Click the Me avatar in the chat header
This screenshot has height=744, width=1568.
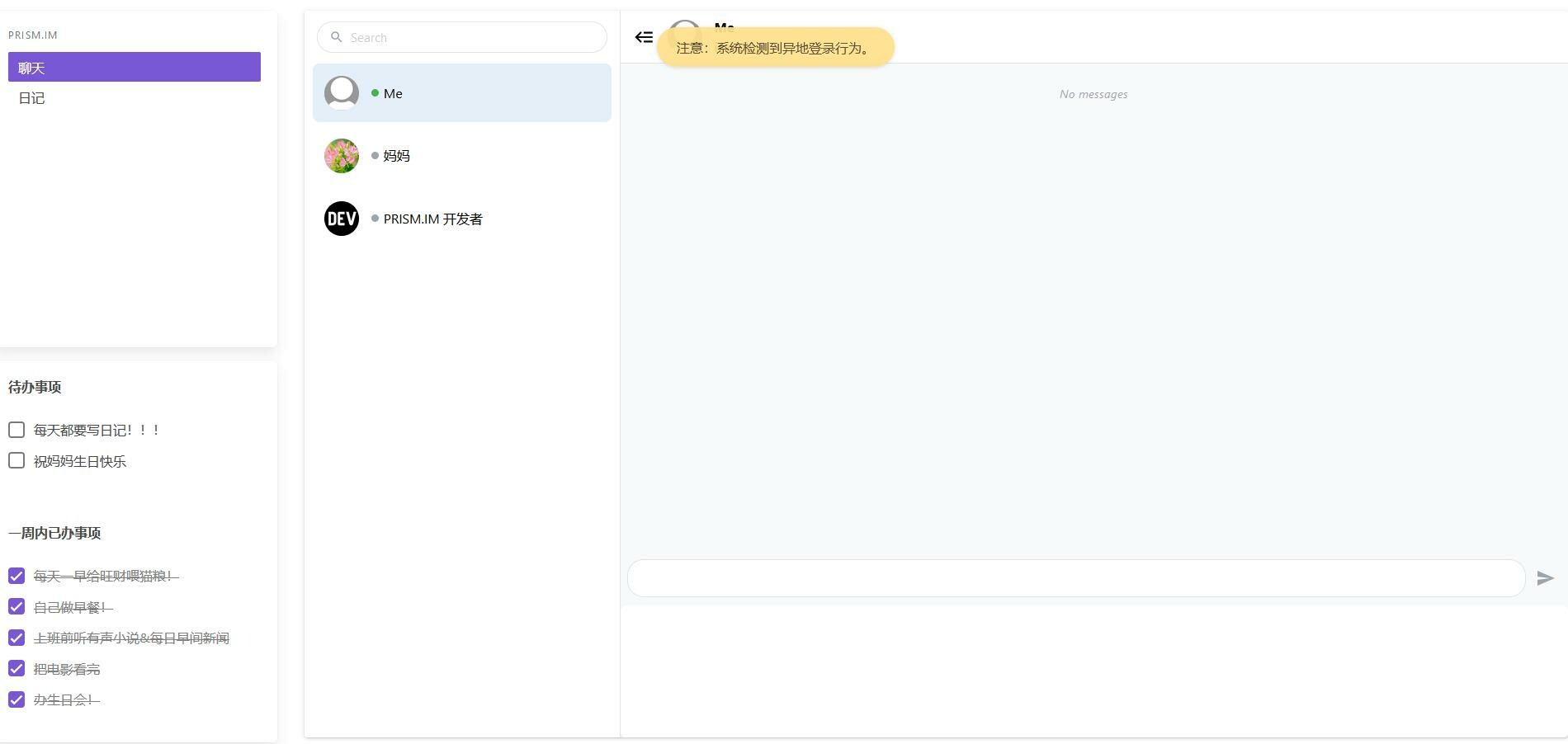click(684, 29)
